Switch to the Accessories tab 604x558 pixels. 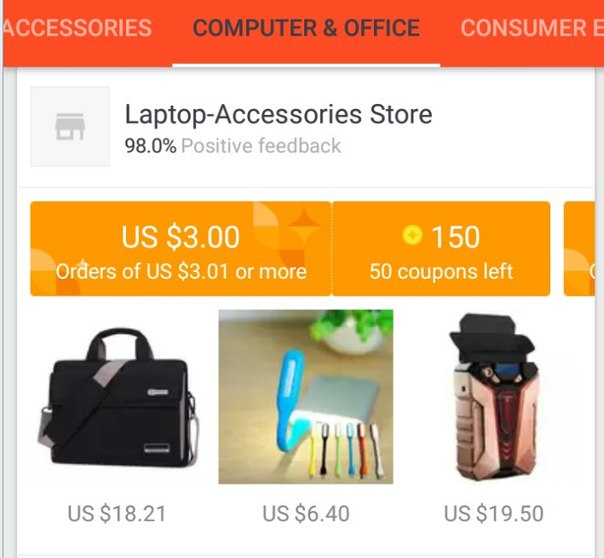77,28
